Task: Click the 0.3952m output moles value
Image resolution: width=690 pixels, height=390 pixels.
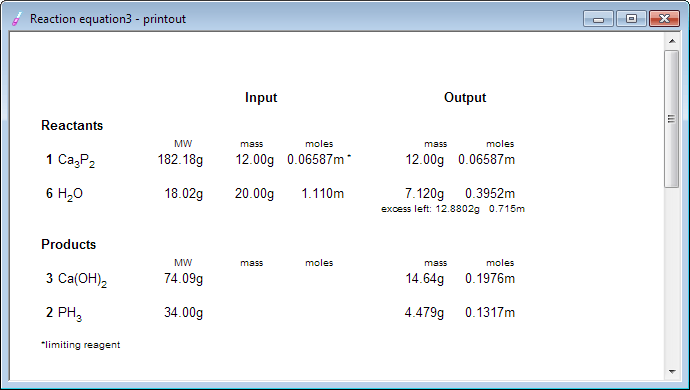Action: pos(490,193)
